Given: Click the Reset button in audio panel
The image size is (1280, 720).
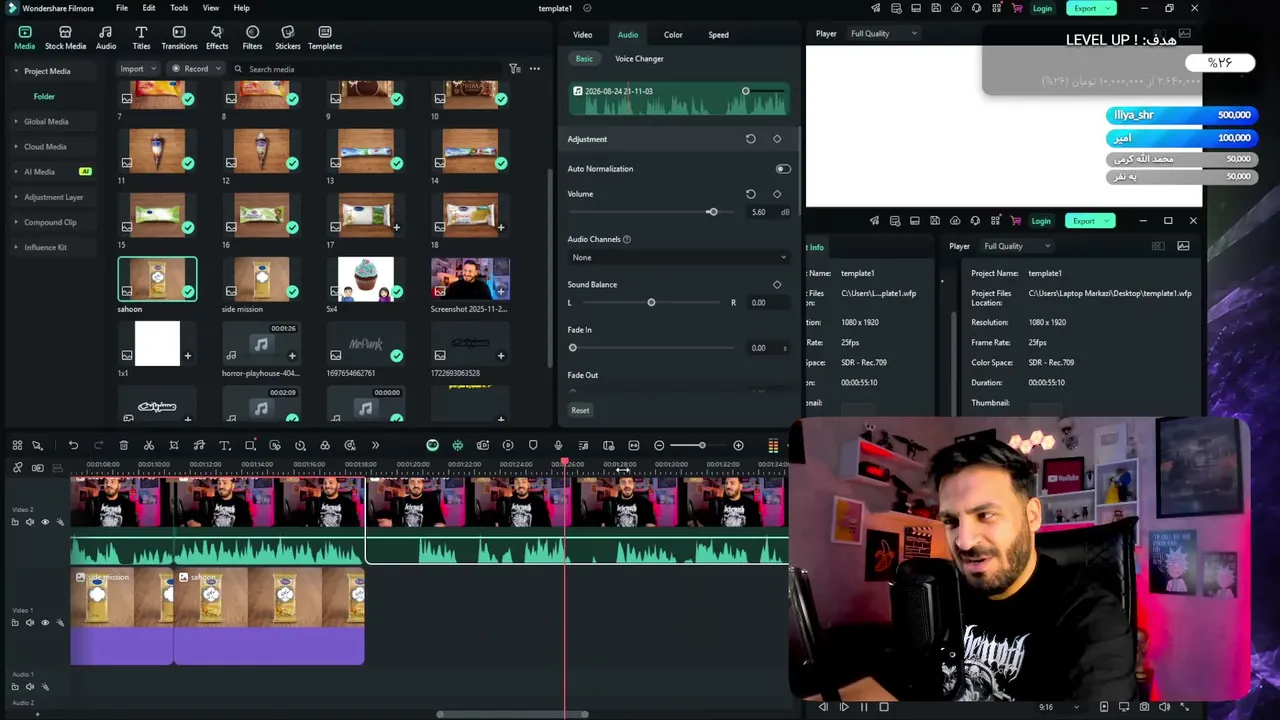Looking at the screenshot, I should [x=580, y=410].
